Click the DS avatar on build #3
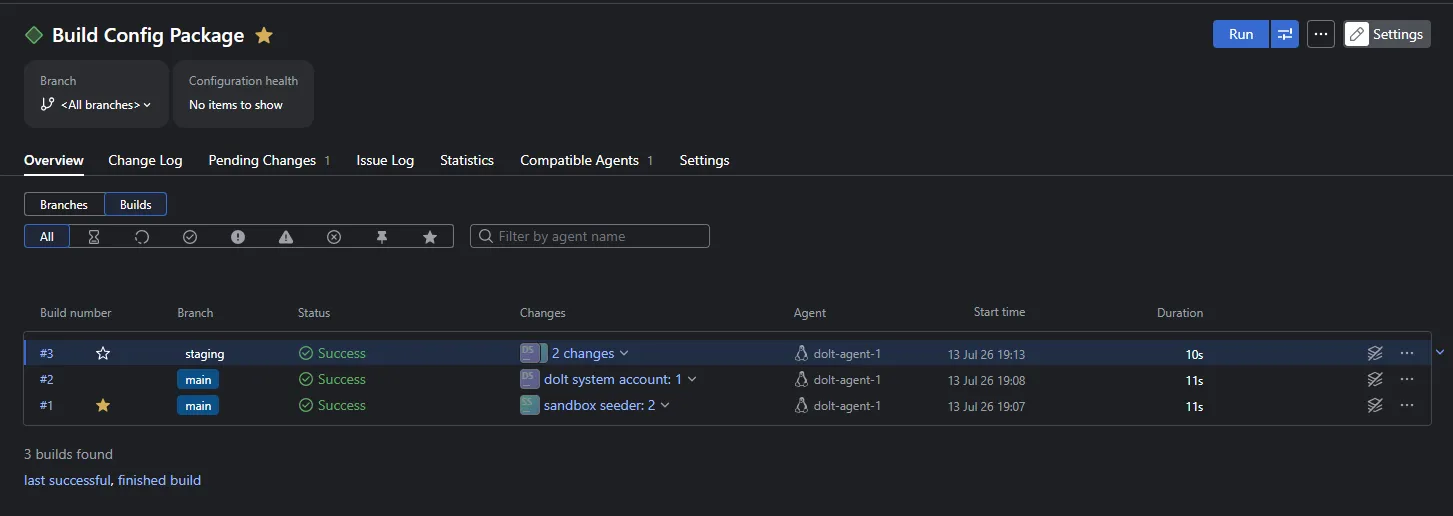 pos(530,353)
